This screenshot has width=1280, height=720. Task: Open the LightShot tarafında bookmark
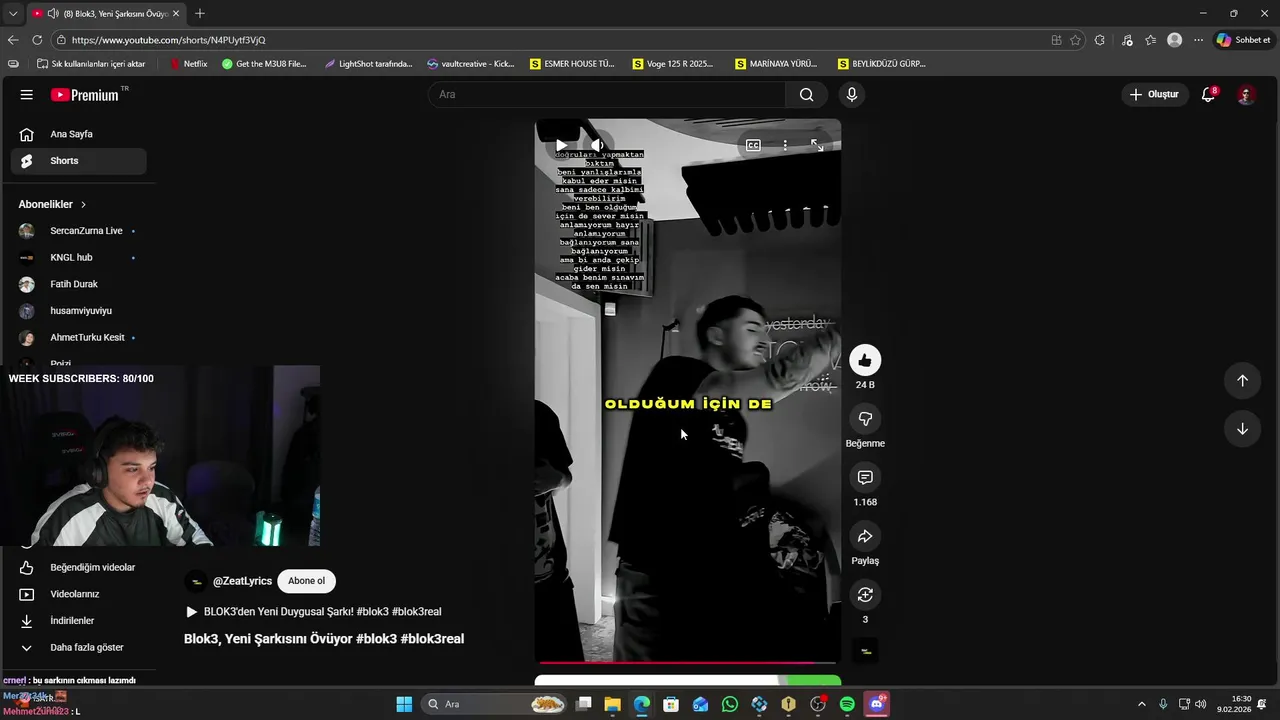[x=368, y=63]
